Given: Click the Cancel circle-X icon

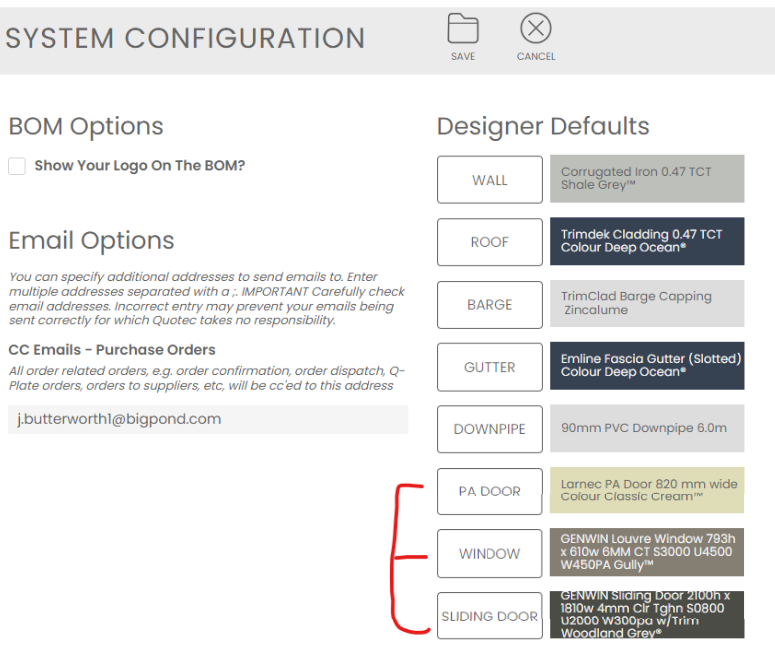Looking at the screenshot, I should point(536,29).
